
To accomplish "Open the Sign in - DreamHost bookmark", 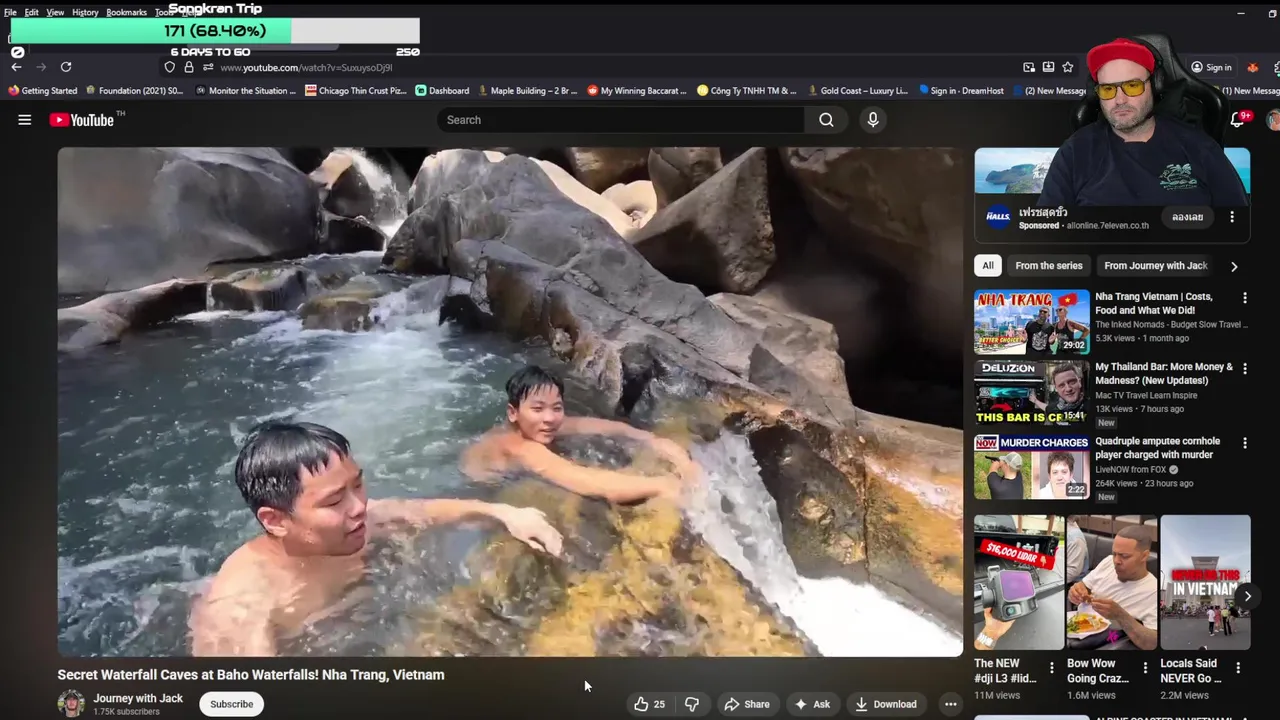I will point(960,90).
